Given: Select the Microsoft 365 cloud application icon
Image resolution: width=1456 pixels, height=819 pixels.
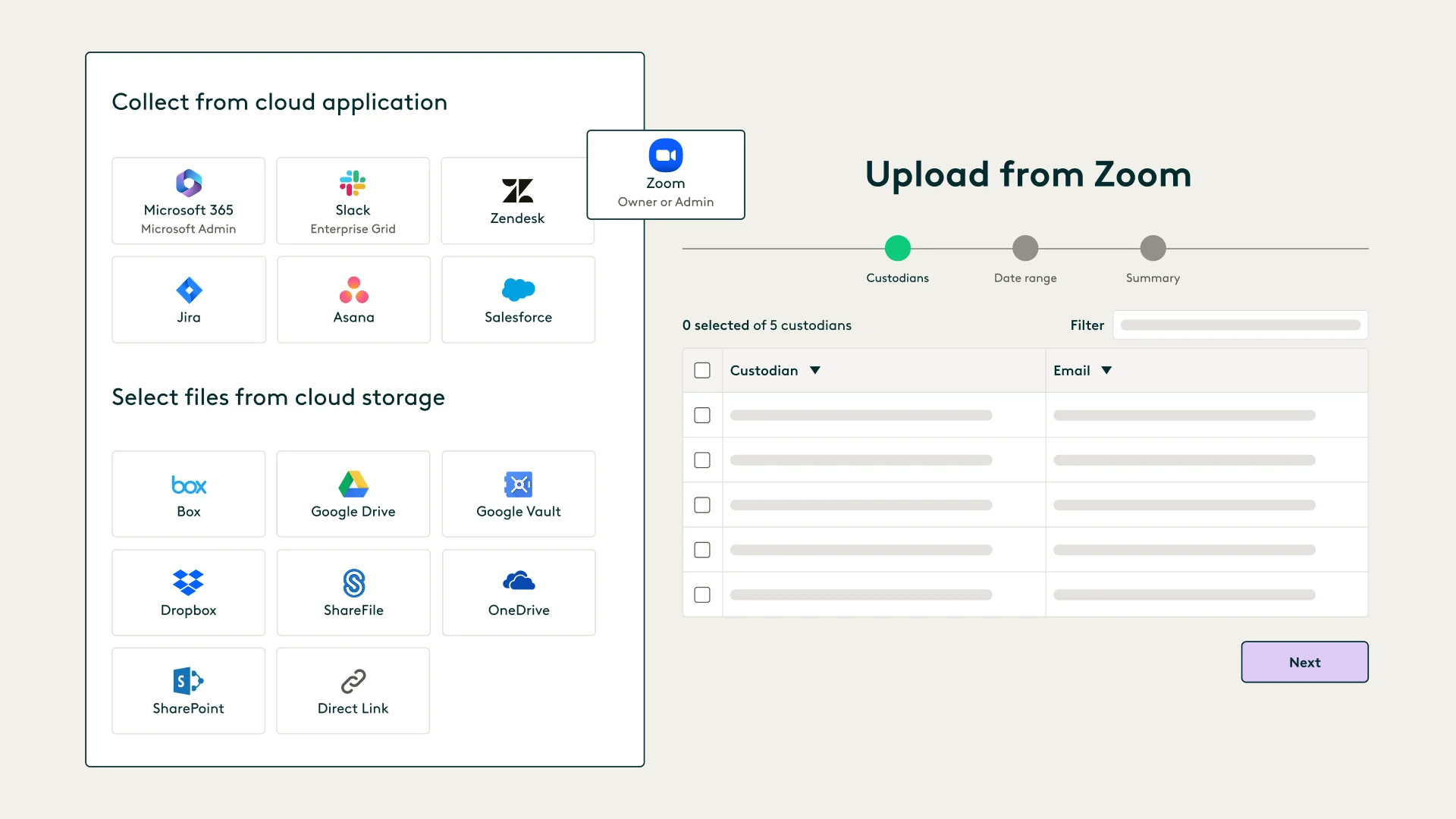Looking at the screenshot, I should pos(189,184).
